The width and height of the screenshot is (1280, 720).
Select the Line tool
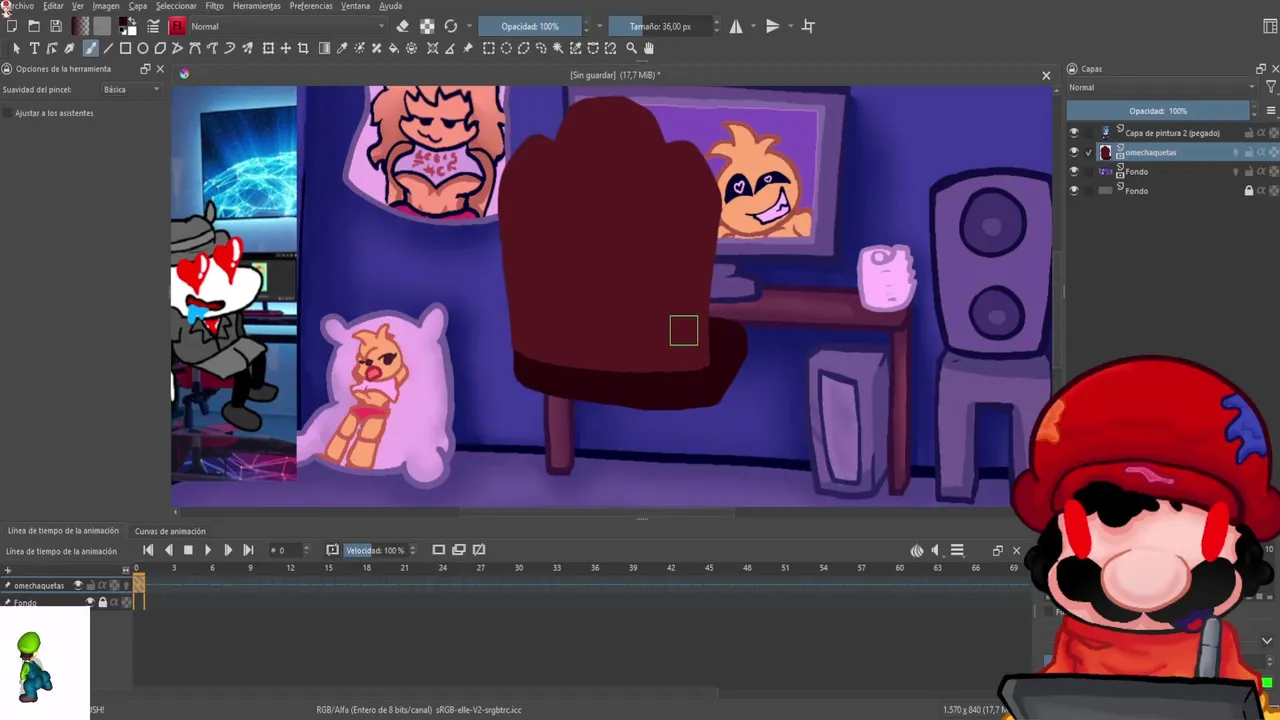(x=108, y=48)
